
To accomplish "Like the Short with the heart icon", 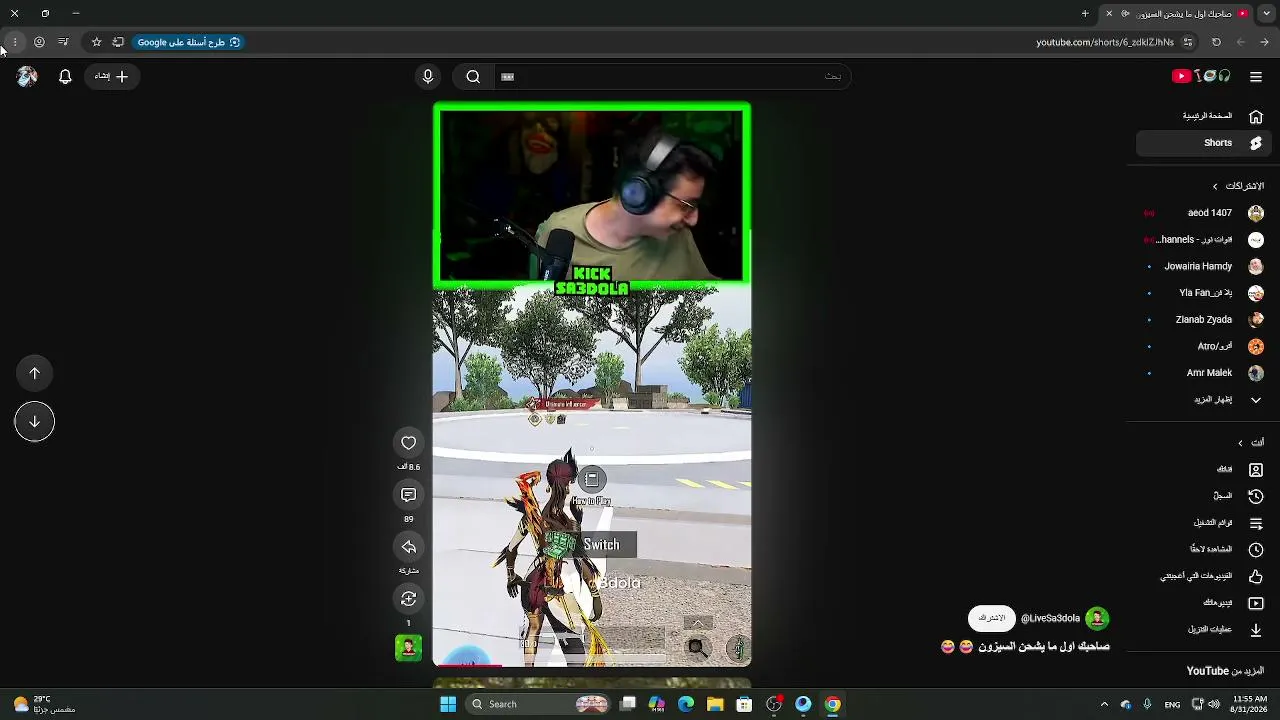I will (408, 443).
